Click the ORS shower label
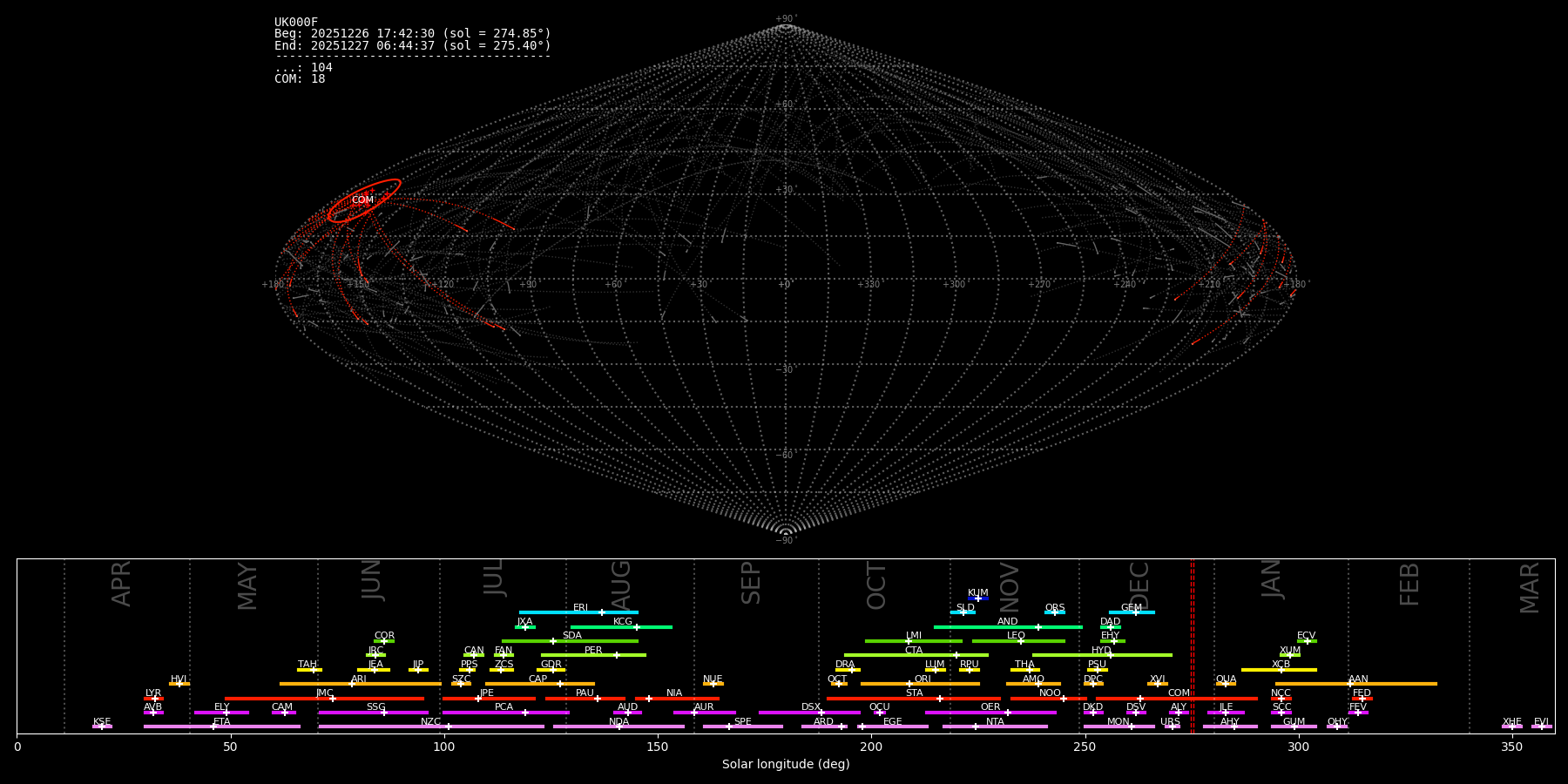1568x784 pixels. [x=1055, y=608]
